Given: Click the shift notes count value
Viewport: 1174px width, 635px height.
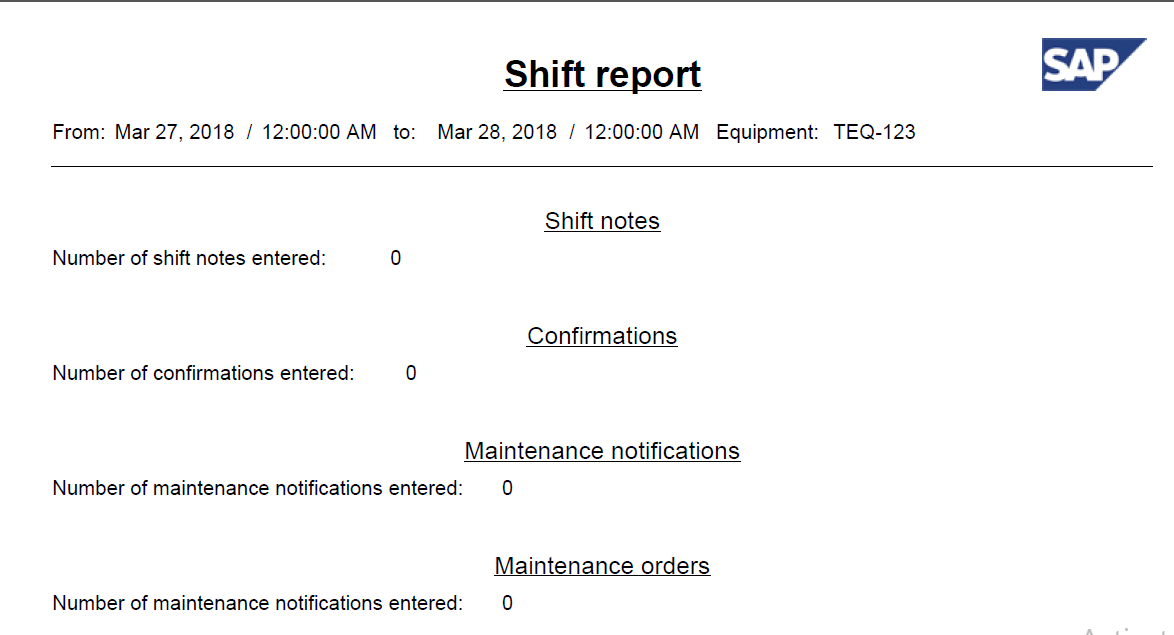Looking at the screenshot, I should [x=396, y=258].
